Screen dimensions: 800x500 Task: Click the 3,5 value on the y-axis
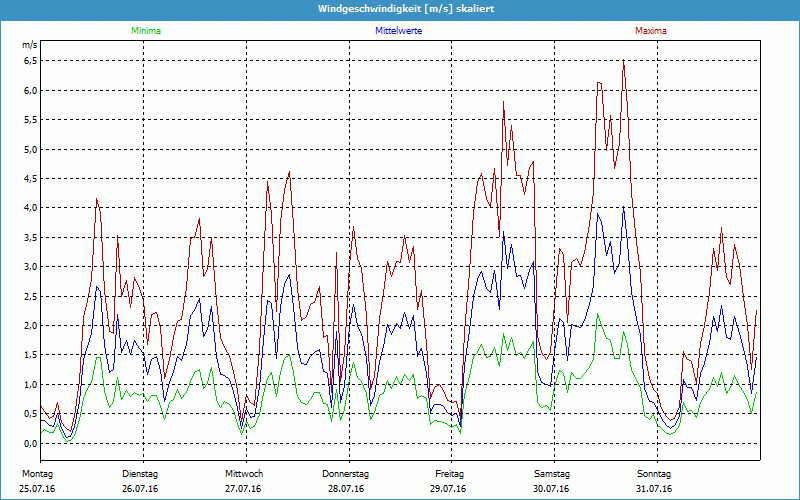[x=31, y=237]
